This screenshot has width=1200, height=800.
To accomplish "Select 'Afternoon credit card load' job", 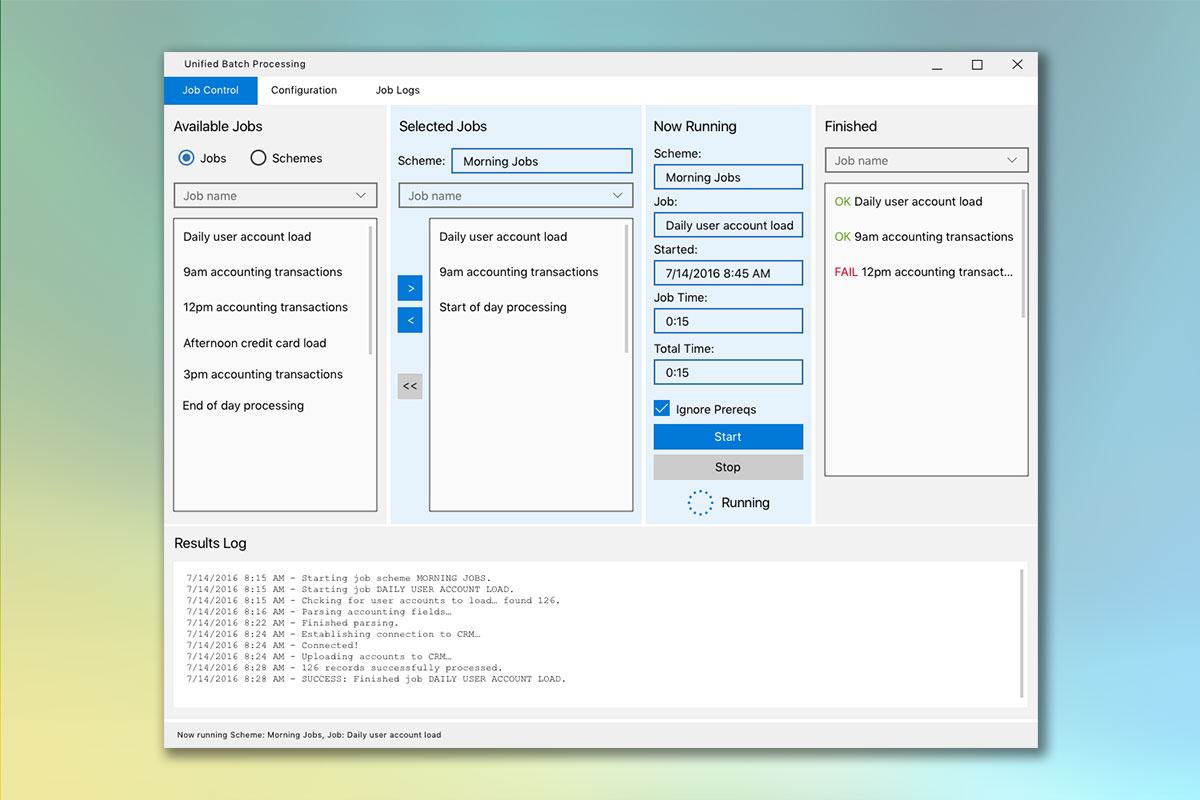I will 255,343.
